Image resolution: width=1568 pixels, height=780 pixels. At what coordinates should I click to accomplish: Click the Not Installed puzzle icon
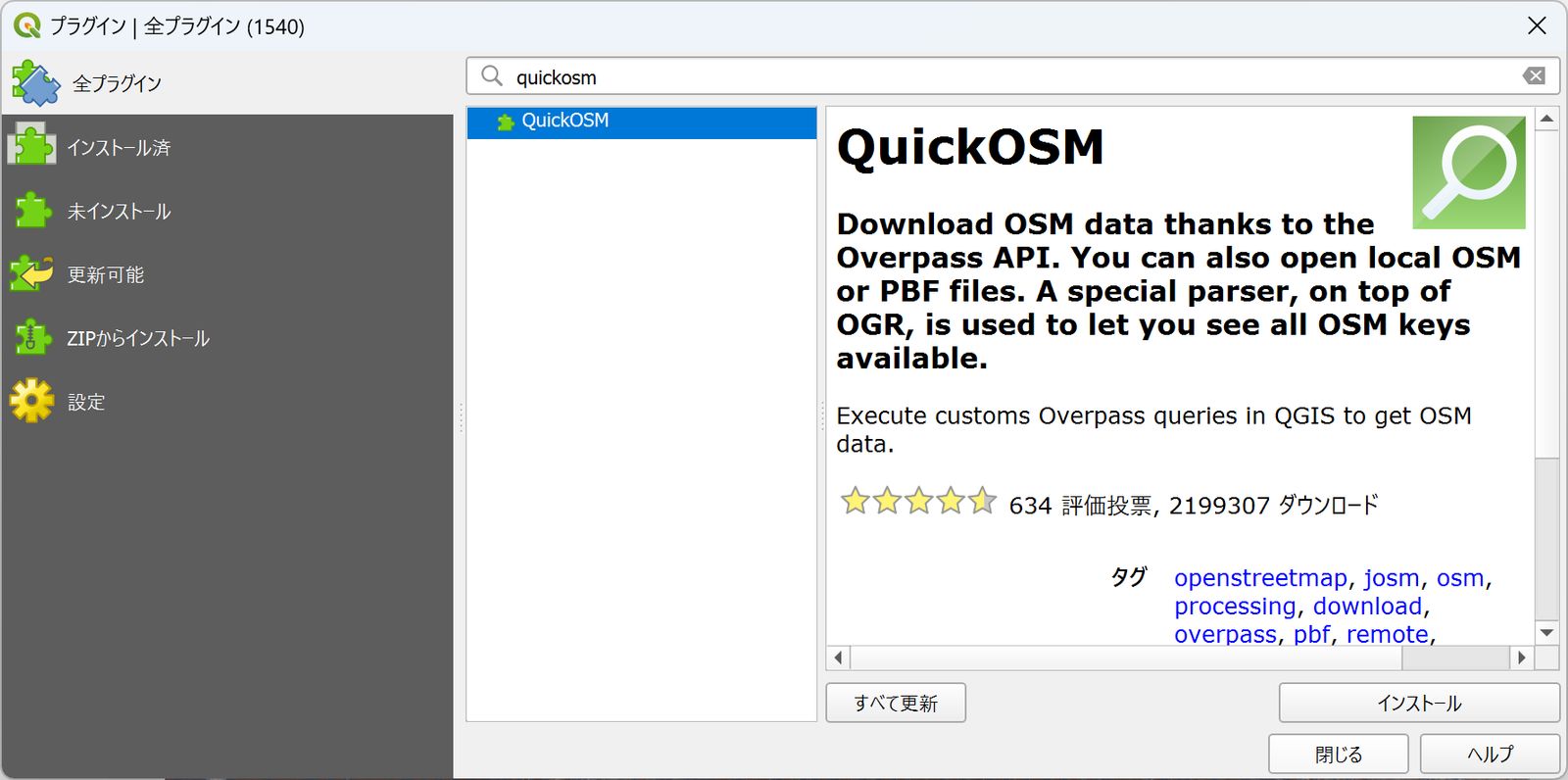(31, 211)
